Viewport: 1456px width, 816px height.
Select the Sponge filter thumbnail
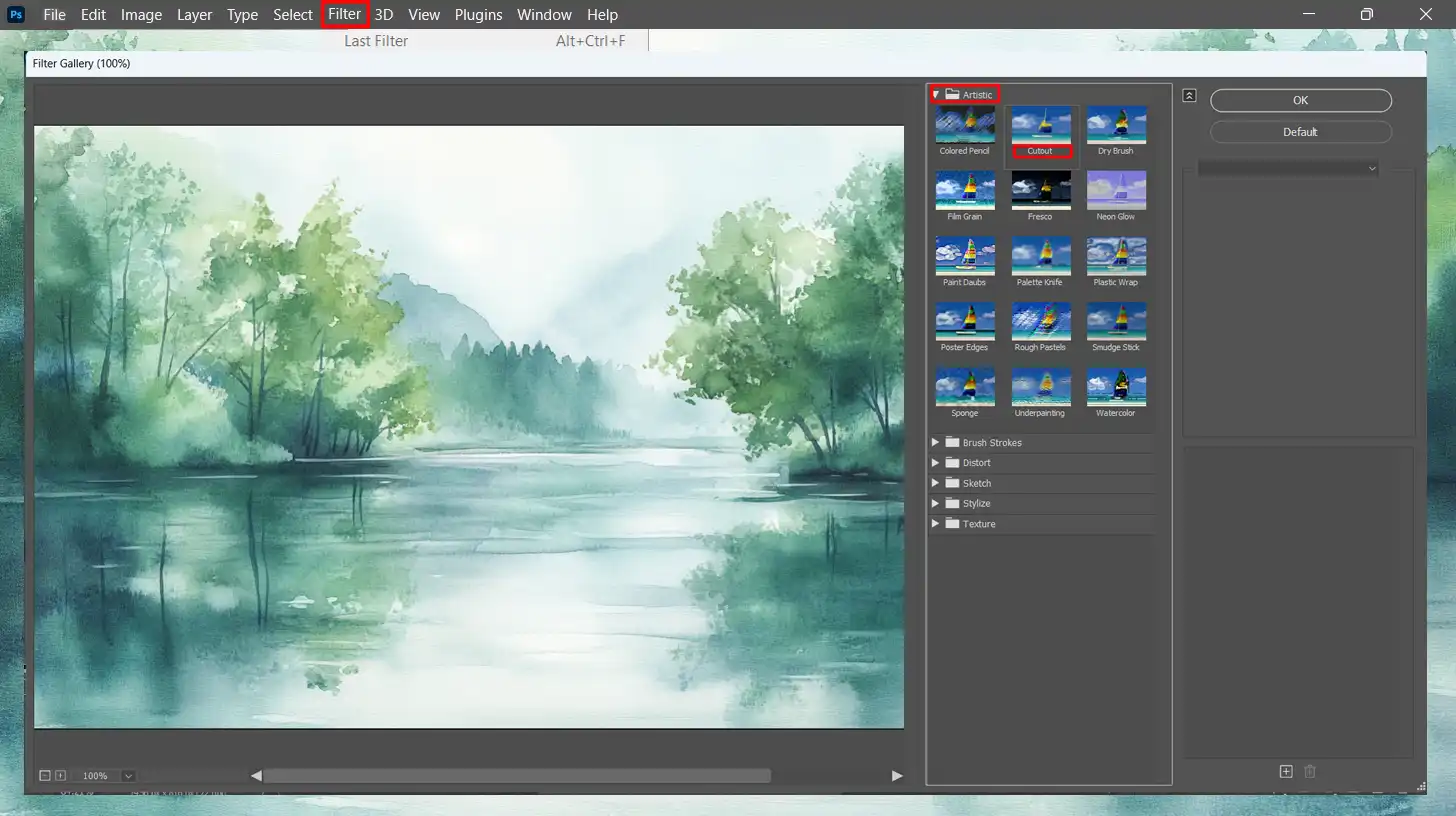[965, 387]
